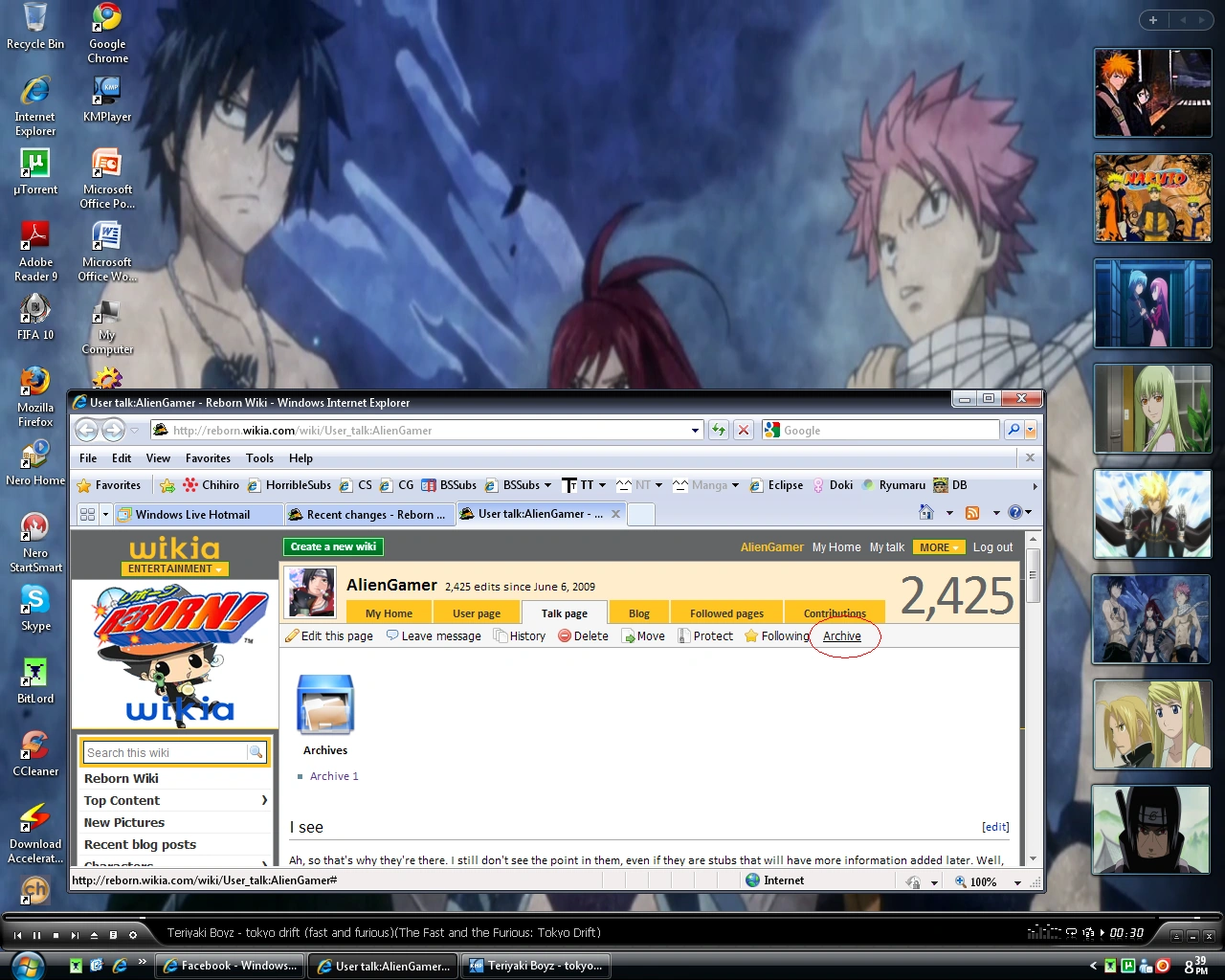
Task: Switch to the Windows Live Hotmail tab
Action: click(x=198, y=514)
